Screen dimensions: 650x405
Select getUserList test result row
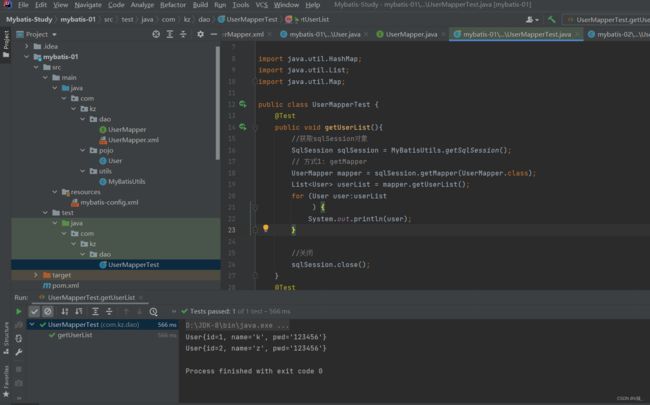(x=75, y=335)
